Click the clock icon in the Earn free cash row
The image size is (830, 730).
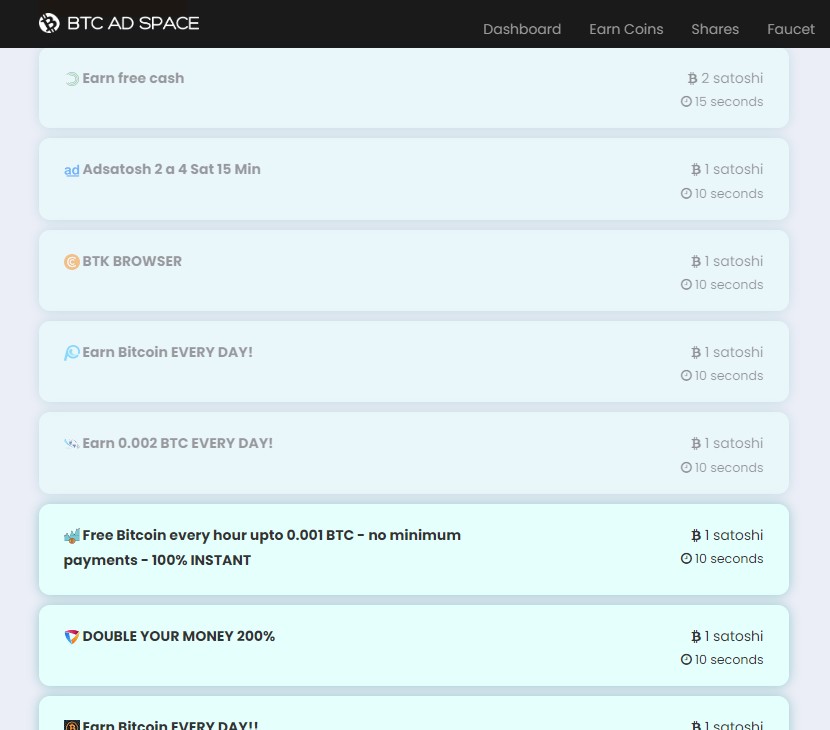click(x=686, y=102)
